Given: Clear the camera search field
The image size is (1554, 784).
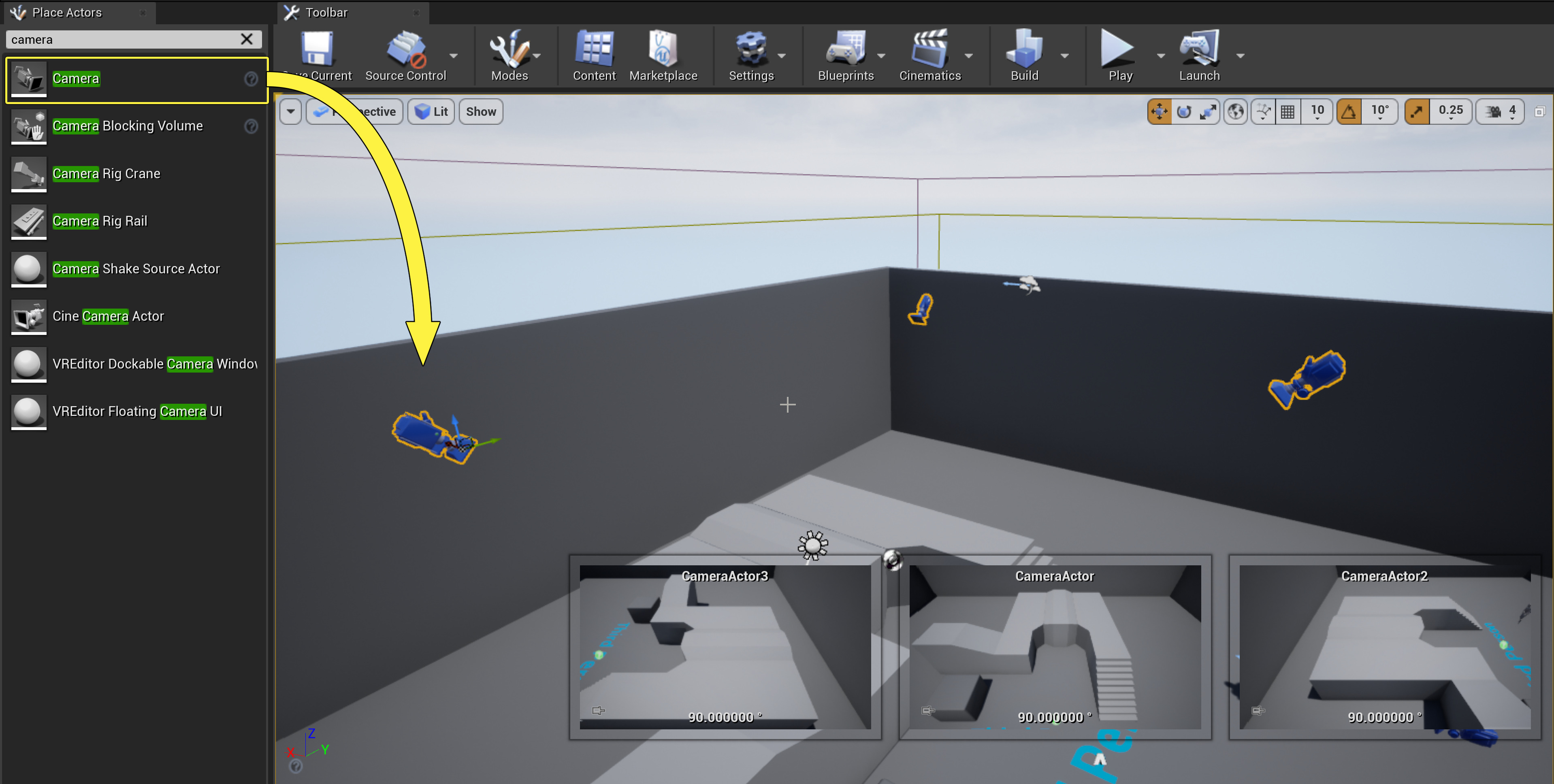Looking at the screenshot, I should click(246, 39).
